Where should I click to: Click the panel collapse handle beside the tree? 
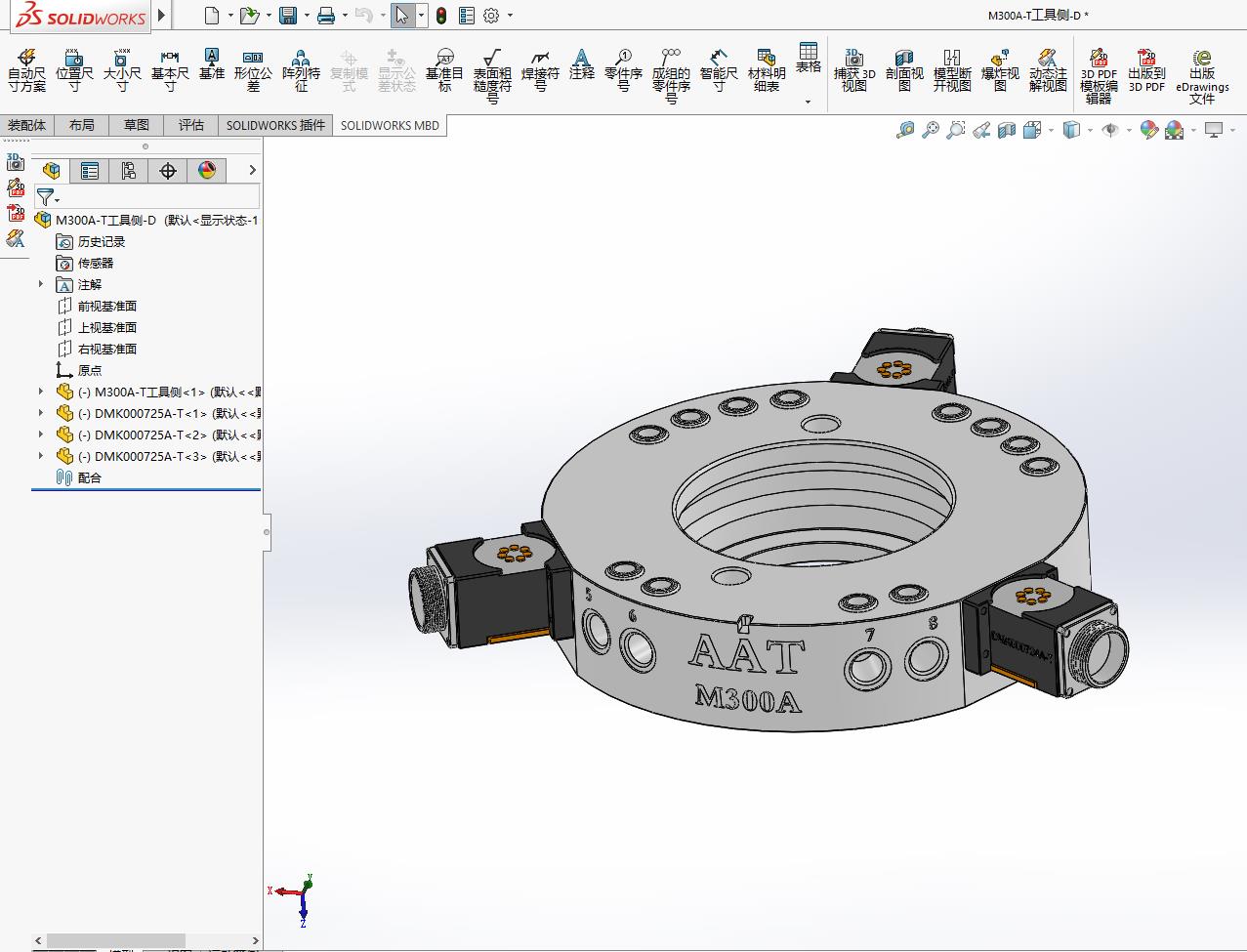(x=267, y=532)
